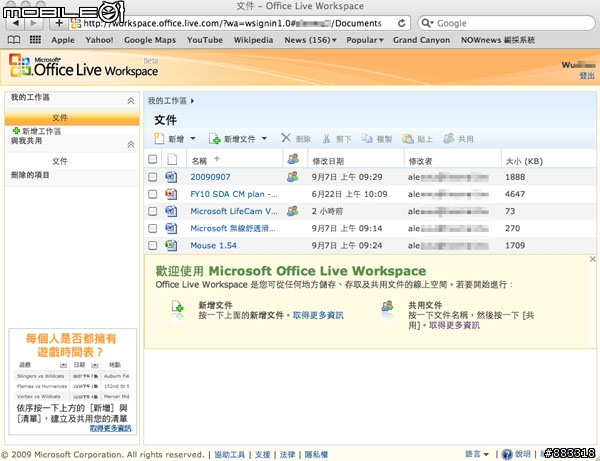Open the Yahoo! bookmark
Viewport: 600px width, 461px height.
(99, 40)
